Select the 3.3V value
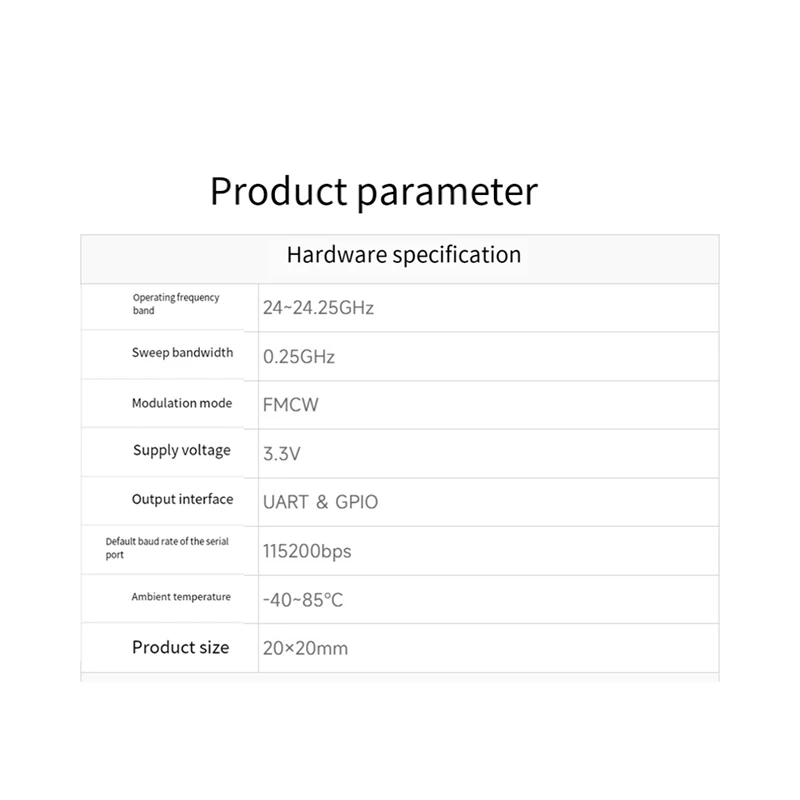Viewport: 800px width, 800px height. 282,454
